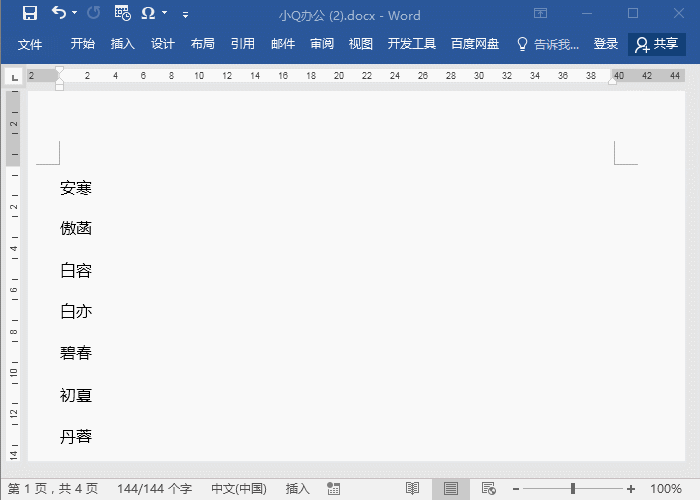Viewport: 700px width, 500px height.
Task: Click the name 丹蓉 in document
Action: 76,436
